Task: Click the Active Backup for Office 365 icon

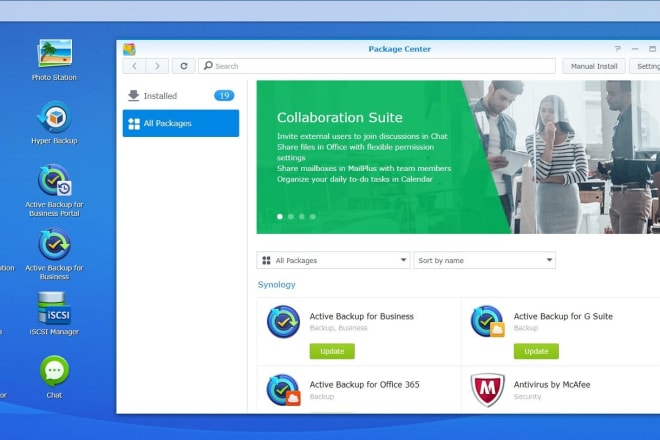Action: [283, 390]
